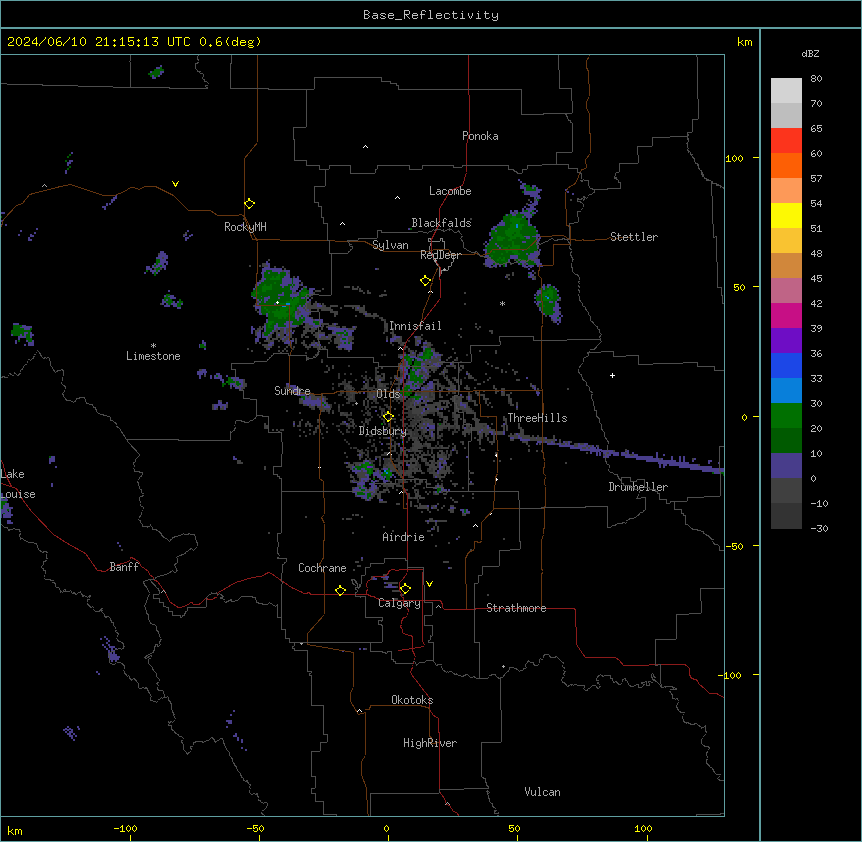The image size is (862, 842).
Task: Click the Stettler city label
Action: pyautogui.click(x=634, y=237)
